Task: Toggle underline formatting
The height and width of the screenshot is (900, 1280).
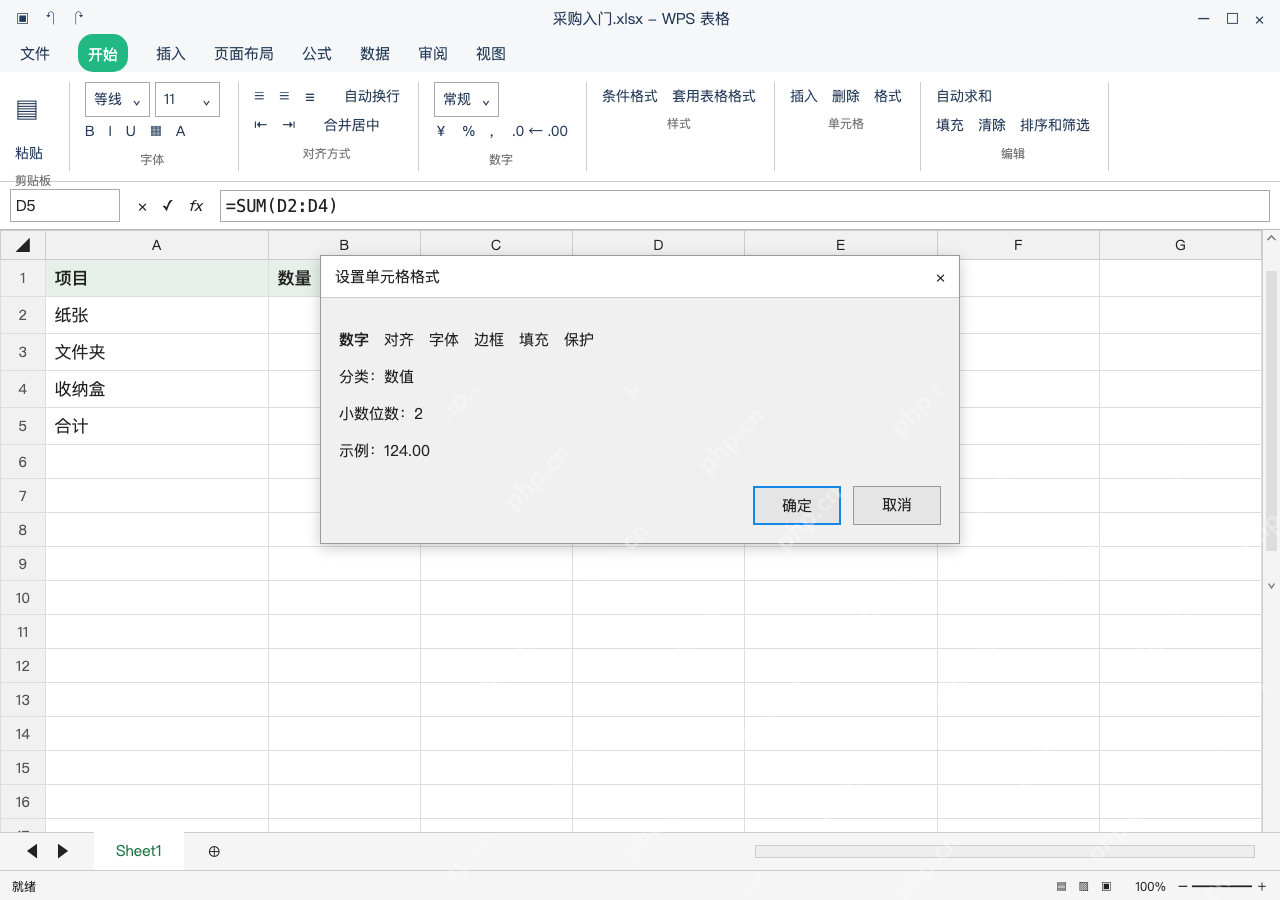Action: pyautogui.click(x=131, y=131)
